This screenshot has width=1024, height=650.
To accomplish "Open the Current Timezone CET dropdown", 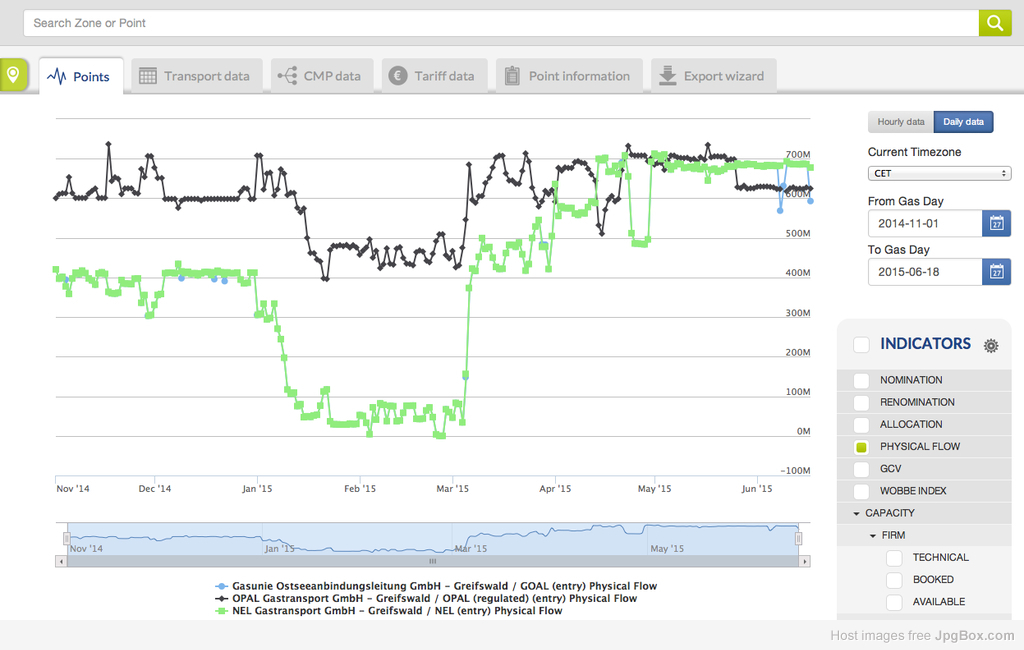I will (939, 173).
